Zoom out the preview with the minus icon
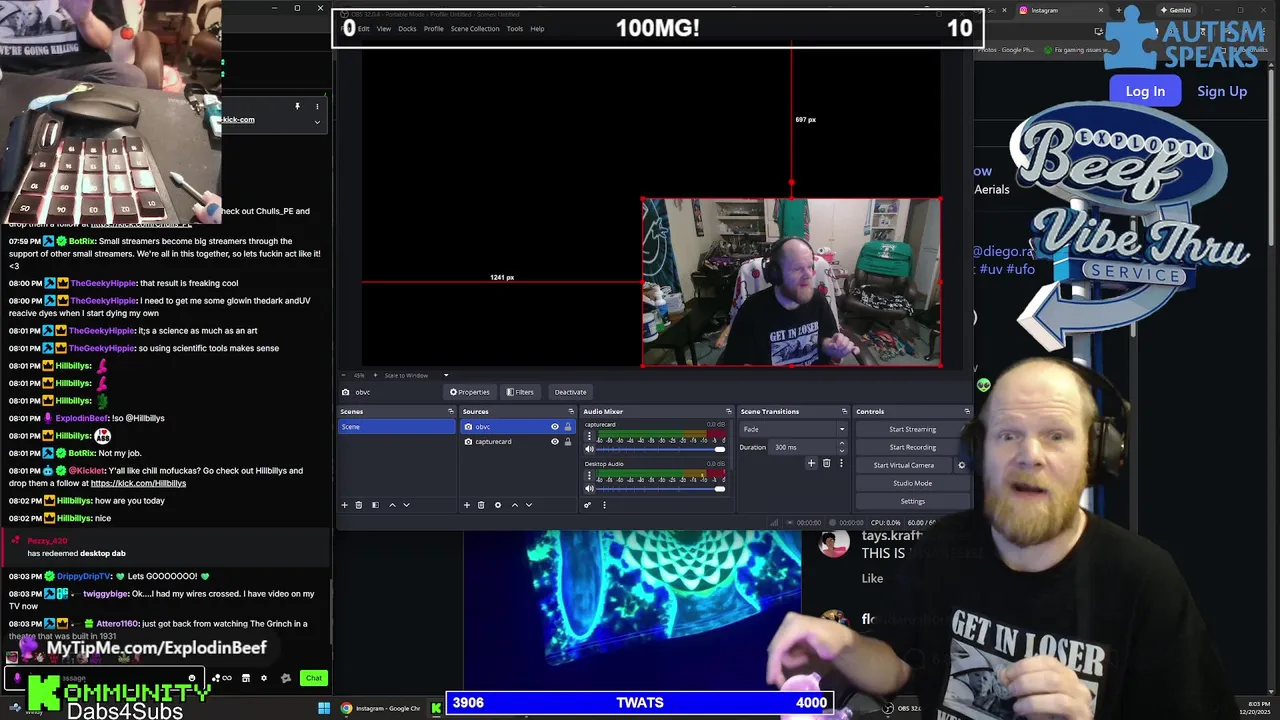 click(x=345, y=375)
